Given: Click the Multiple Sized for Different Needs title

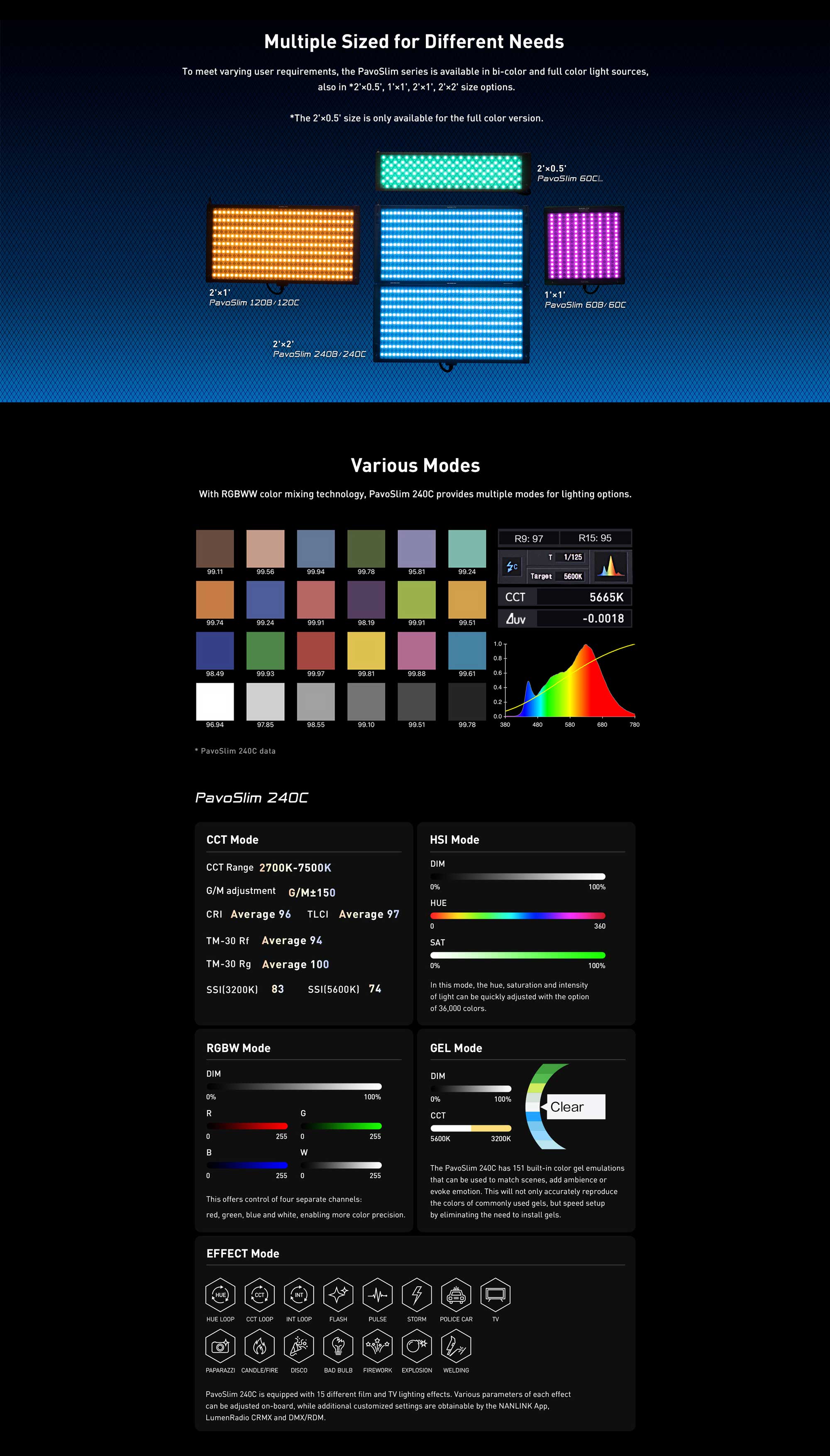Looking at the screenshot, I should (415, 41).
